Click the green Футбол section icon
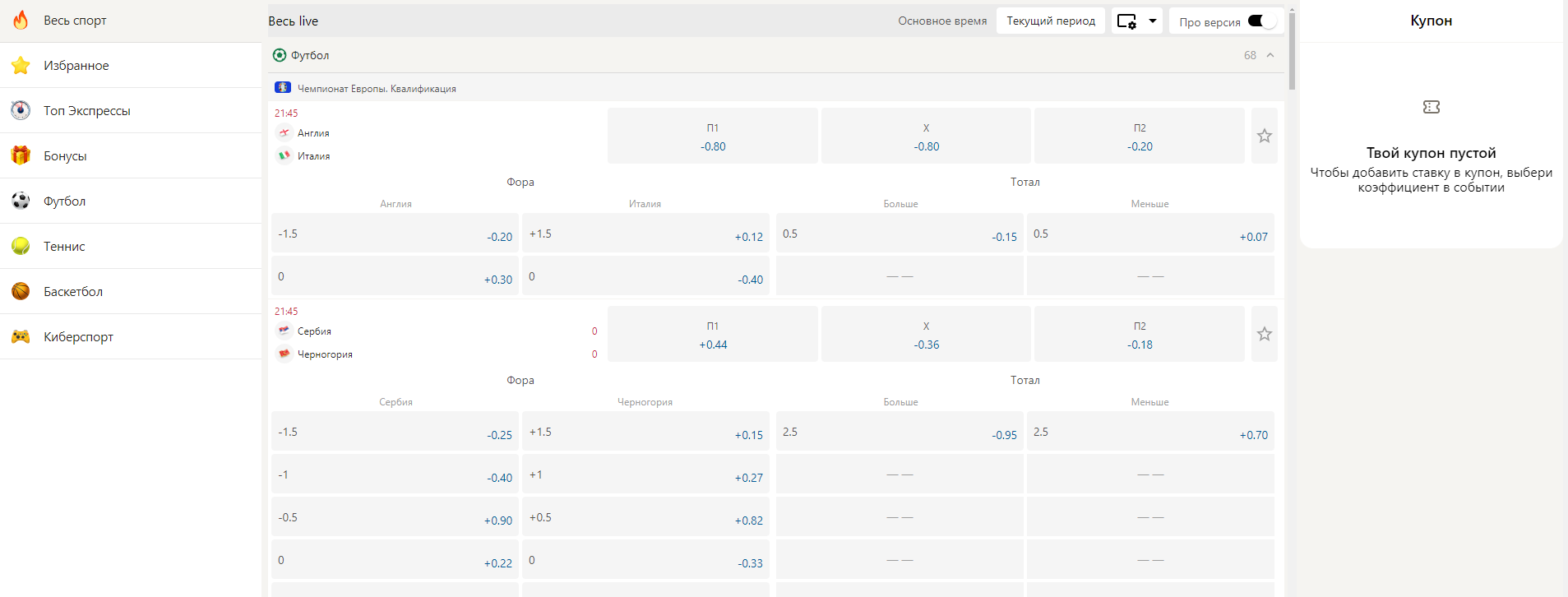 [280, 55]
